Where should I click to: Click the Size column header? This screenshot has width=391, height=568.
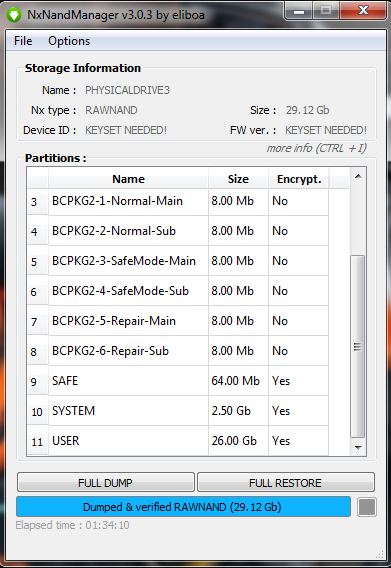point(238,179)
